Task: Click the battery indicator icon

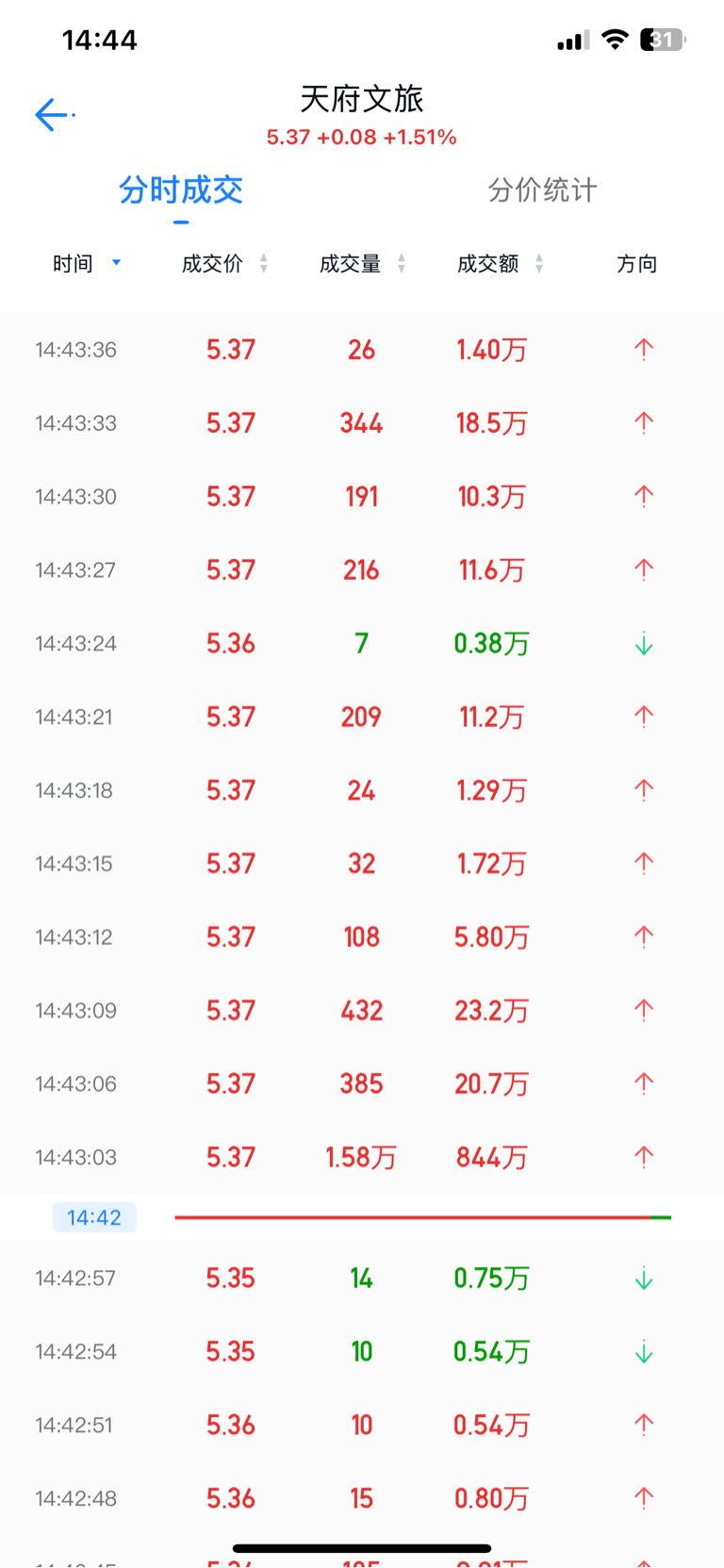Action: pos(663,40)
